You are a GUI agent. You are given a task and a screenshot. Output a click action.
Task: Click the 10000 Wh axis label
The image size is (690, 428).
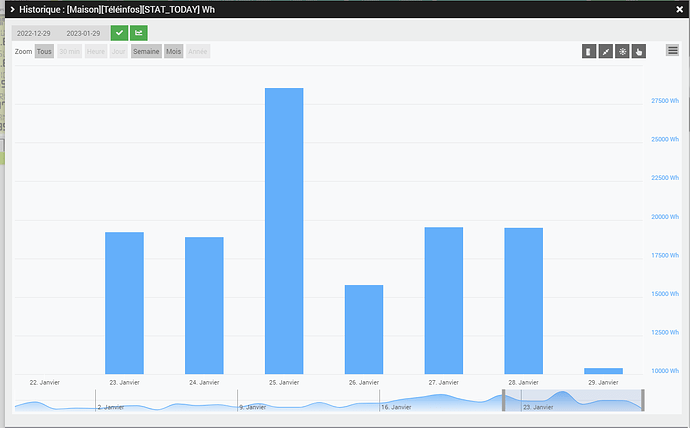click(665, 371)
